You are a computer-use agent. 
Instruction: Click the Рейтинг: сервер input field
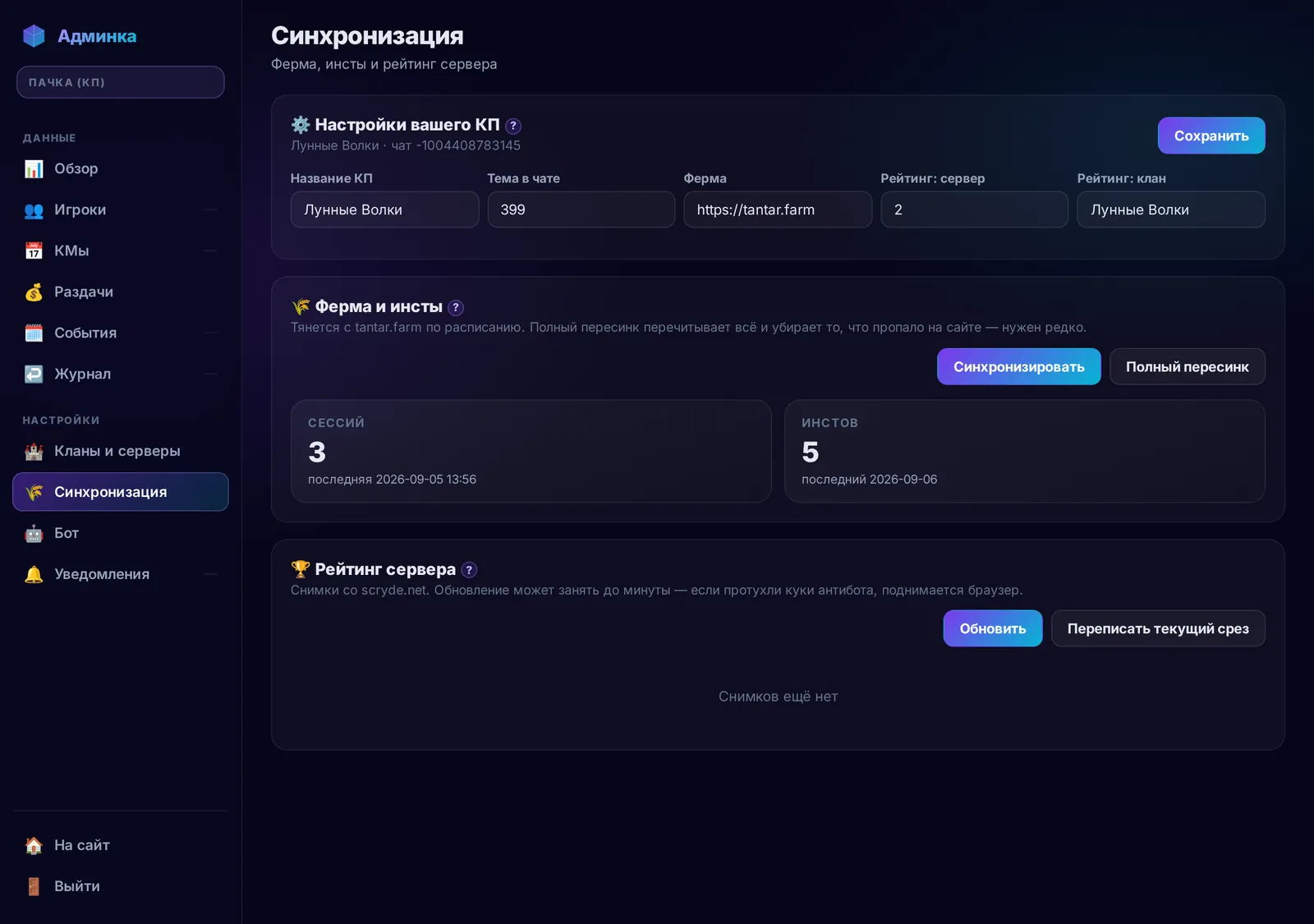974,209
